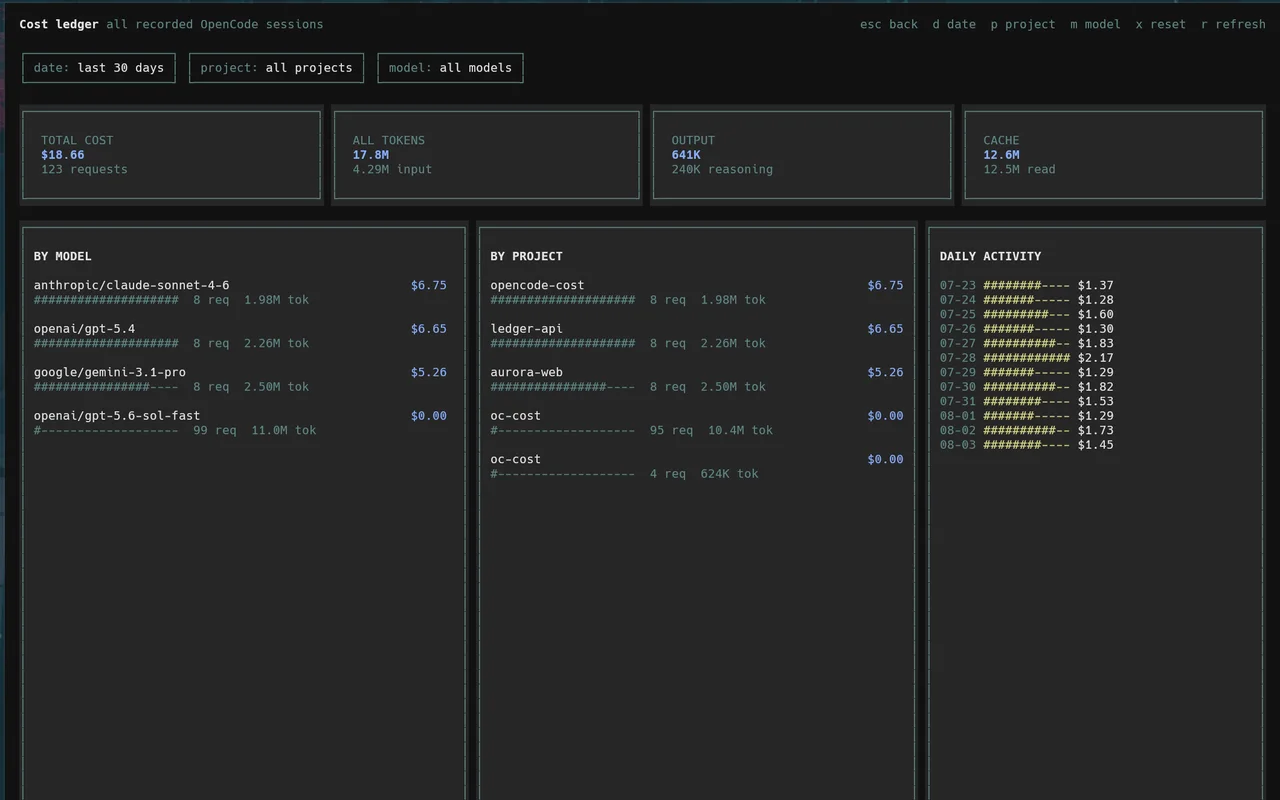Click the $1.73 value on 08-02
Image resolution: width=1280 pixels, height=800 pixels.
click(1095, 430)
